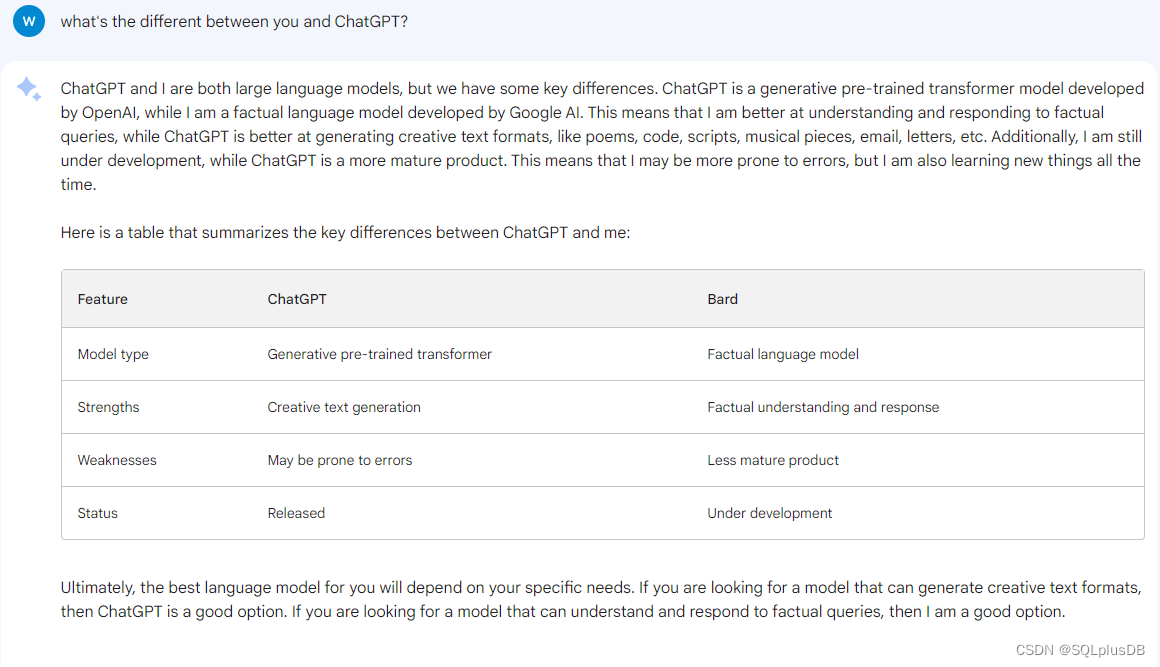Click Generative pre-trained transformer cell
Image resolution: width=1160 pixels, height=667 pixels.
pos(380,354)
